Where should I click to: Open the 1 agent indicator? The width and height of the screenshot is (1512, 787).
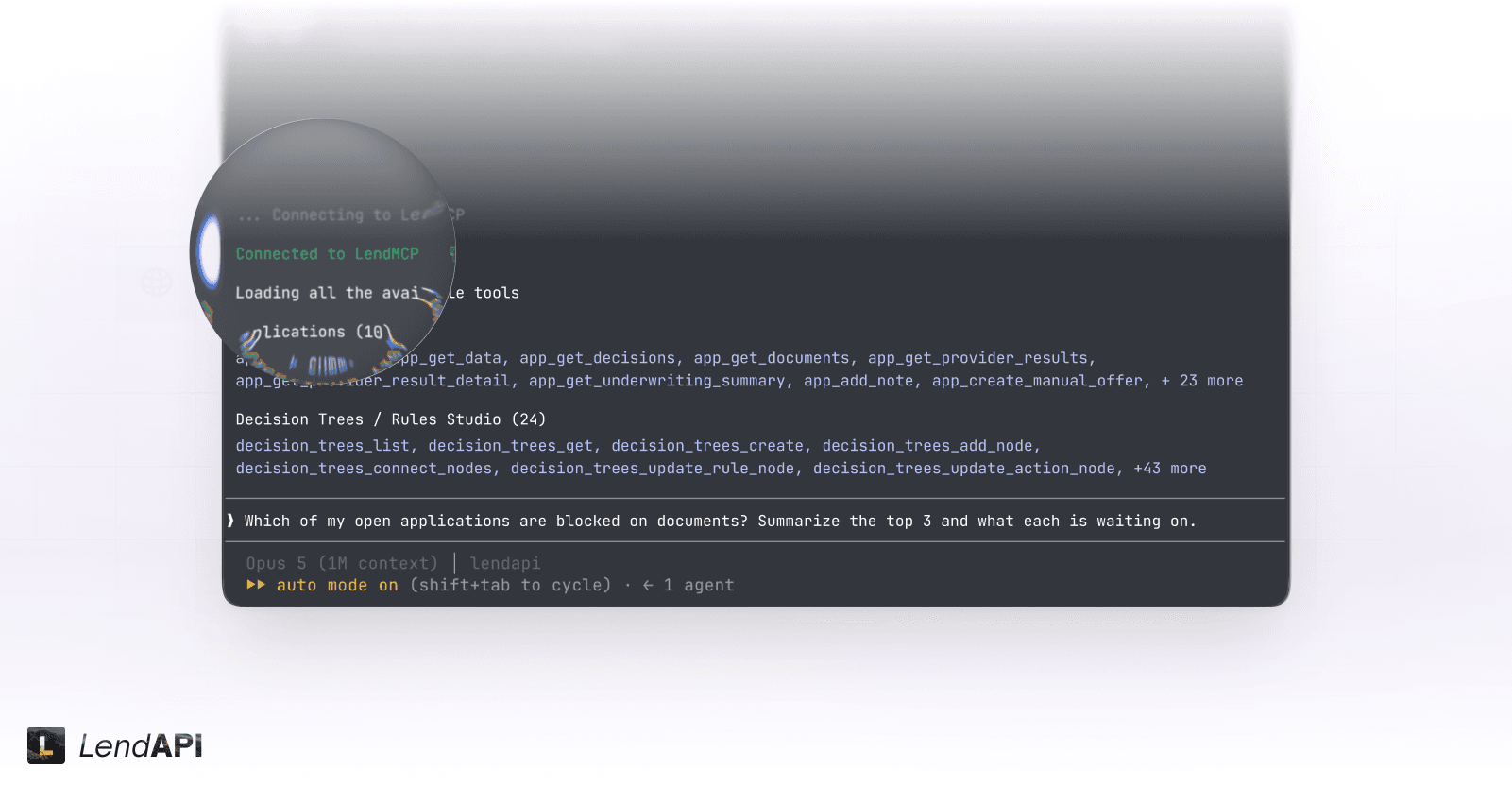[699, 586]
